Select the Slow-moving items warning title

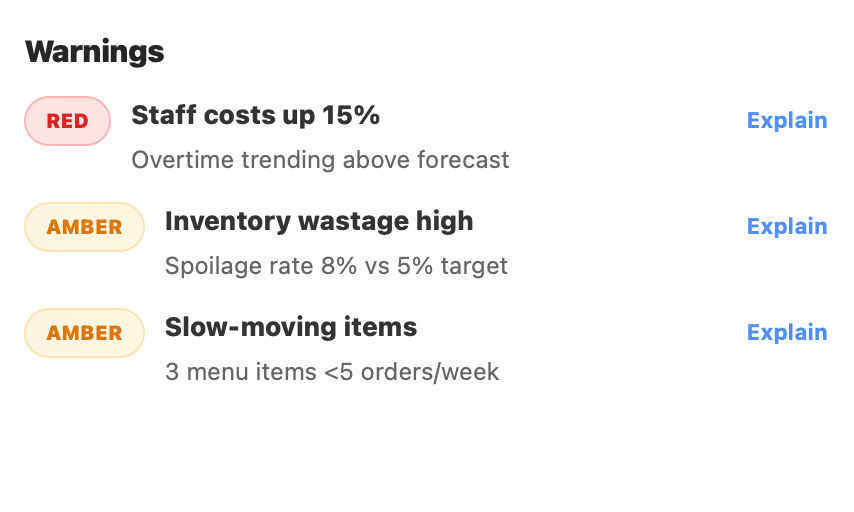click(x=290, y=327)
